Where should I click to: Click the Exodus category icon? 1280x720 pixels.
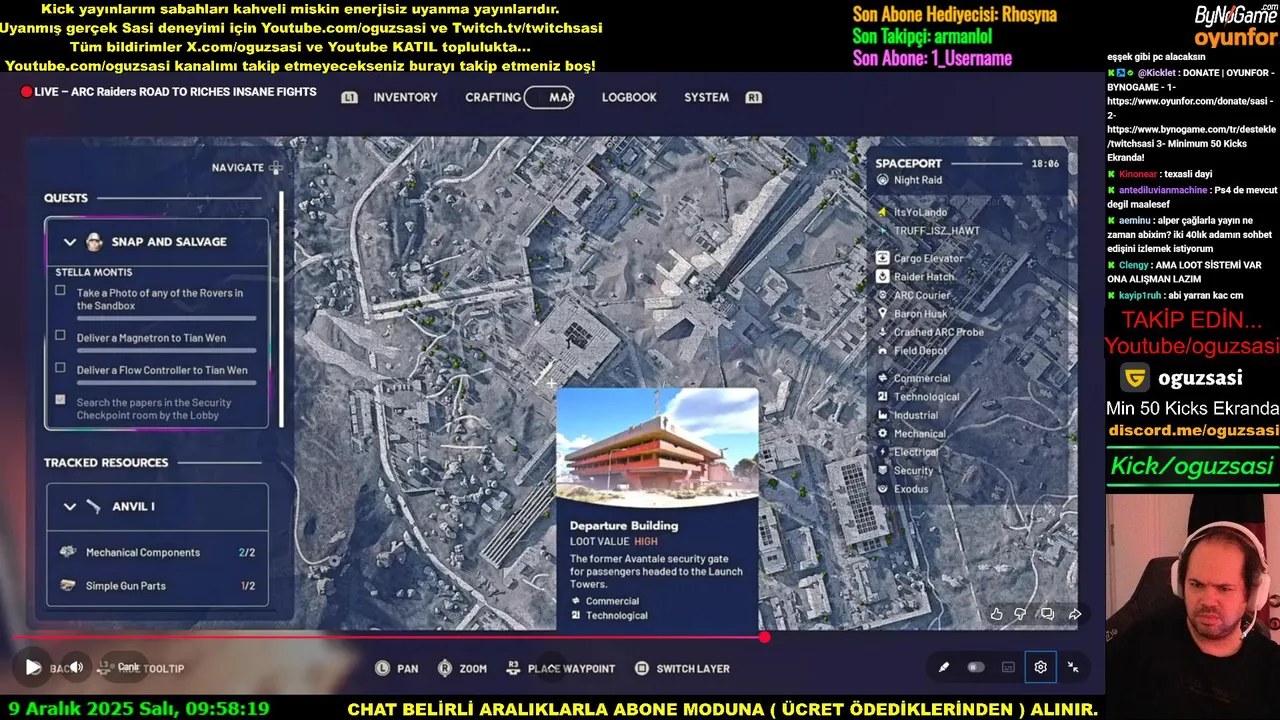[883, 489]
